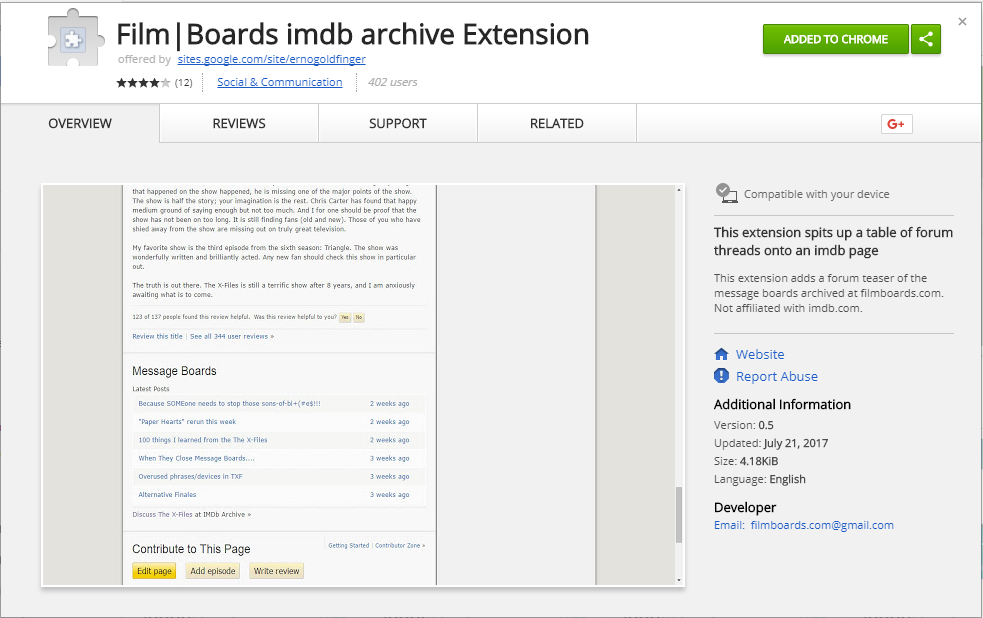This screenshot has width=983, height=618.
Task: Click 'Review this title' link
Action: click(x=157, y=337)
